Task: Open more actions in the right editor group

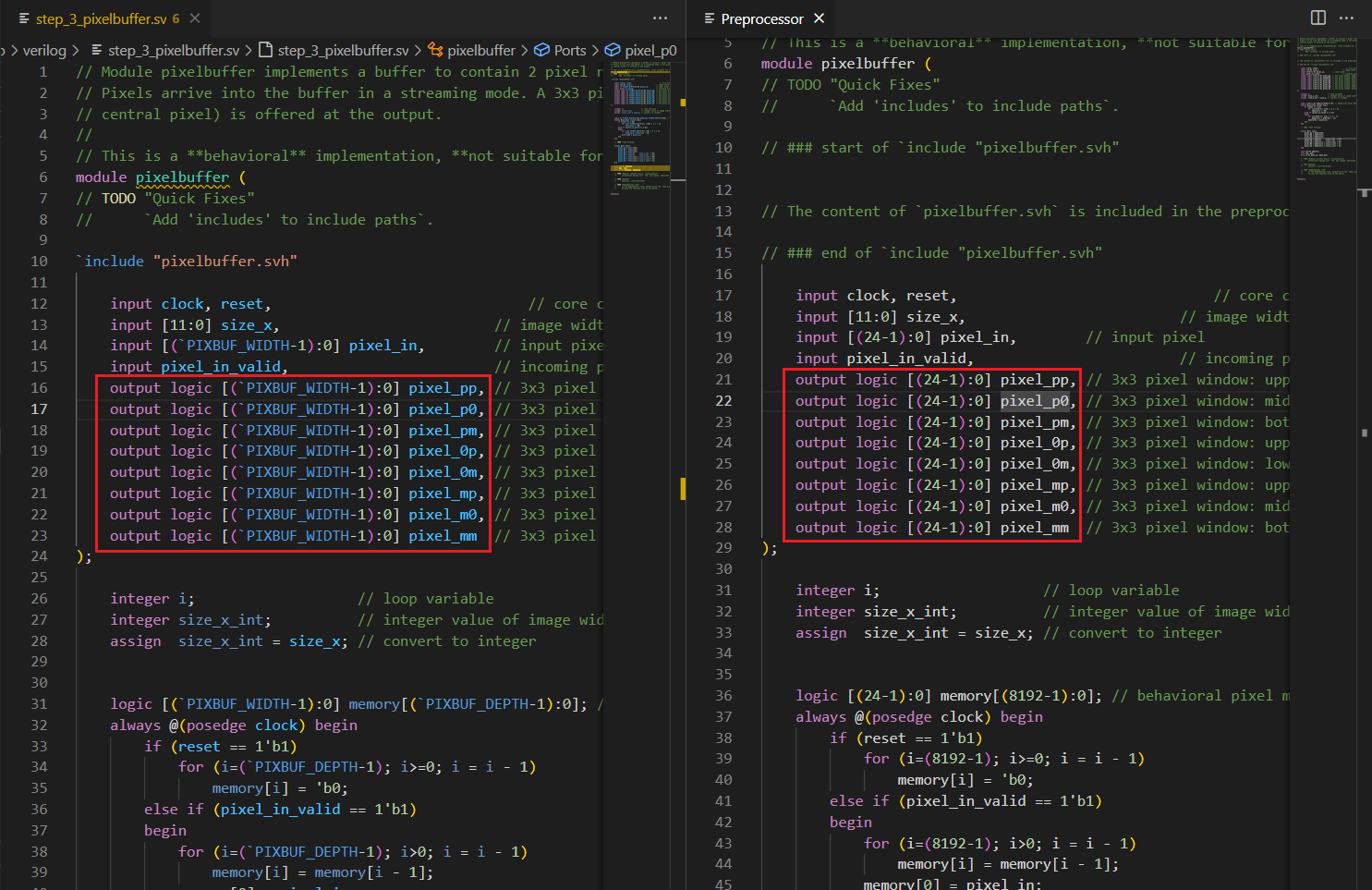Action: (x=1347, y=18)
